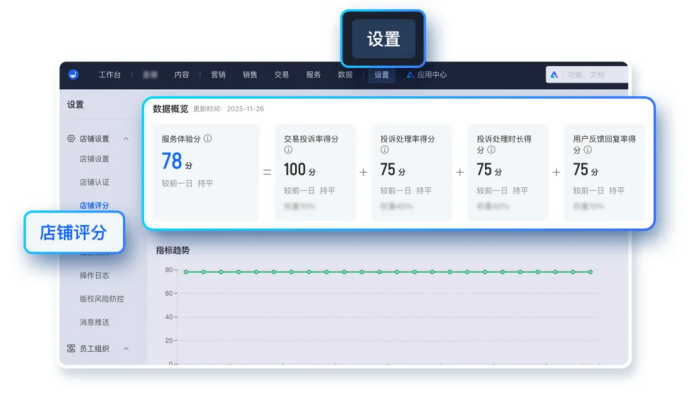This screenshot has width=692, height=408.
Task: Click the last data point on the trend line
Action: (x=590, y=272)
